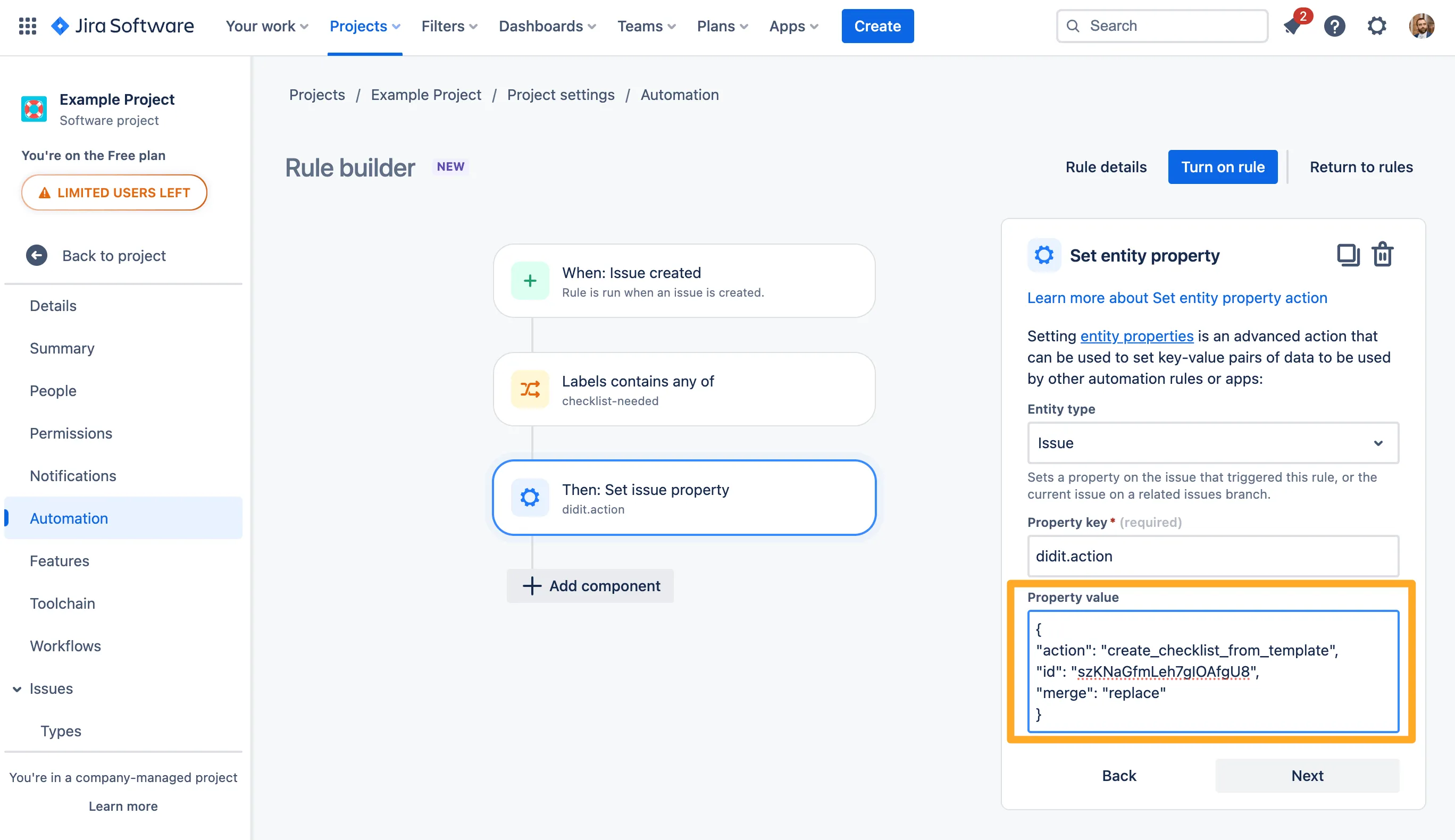The image size is (1455, 840).
Task: Open the Apps dropdown menu
Action: (x=793, y=26)
